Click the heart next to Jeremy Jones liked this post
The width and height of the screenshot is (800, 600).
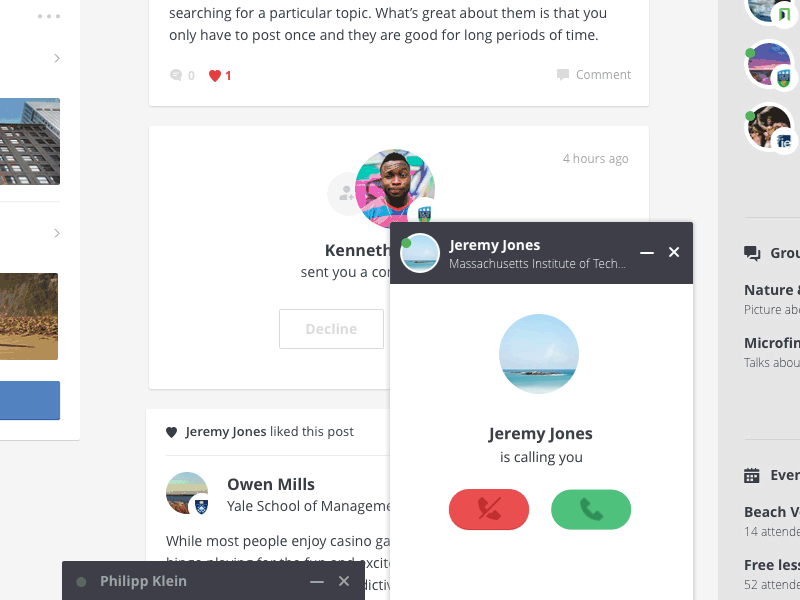170,431
